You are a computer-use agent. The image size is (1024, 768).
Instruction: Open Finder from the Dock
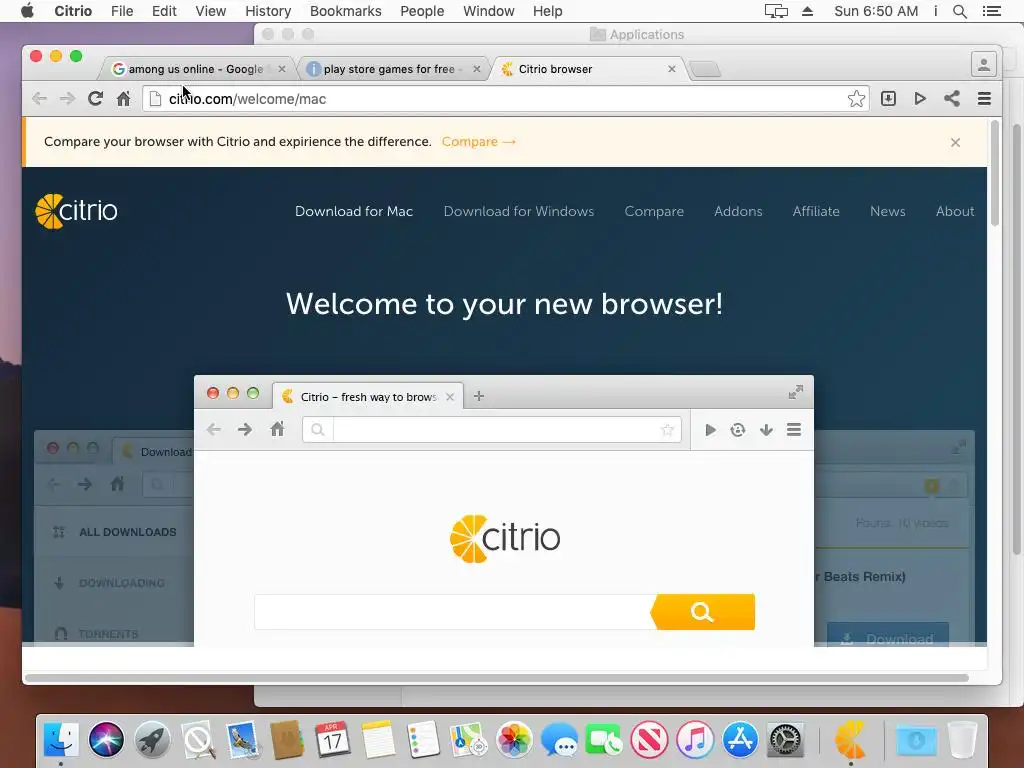(x=61, y=740)
